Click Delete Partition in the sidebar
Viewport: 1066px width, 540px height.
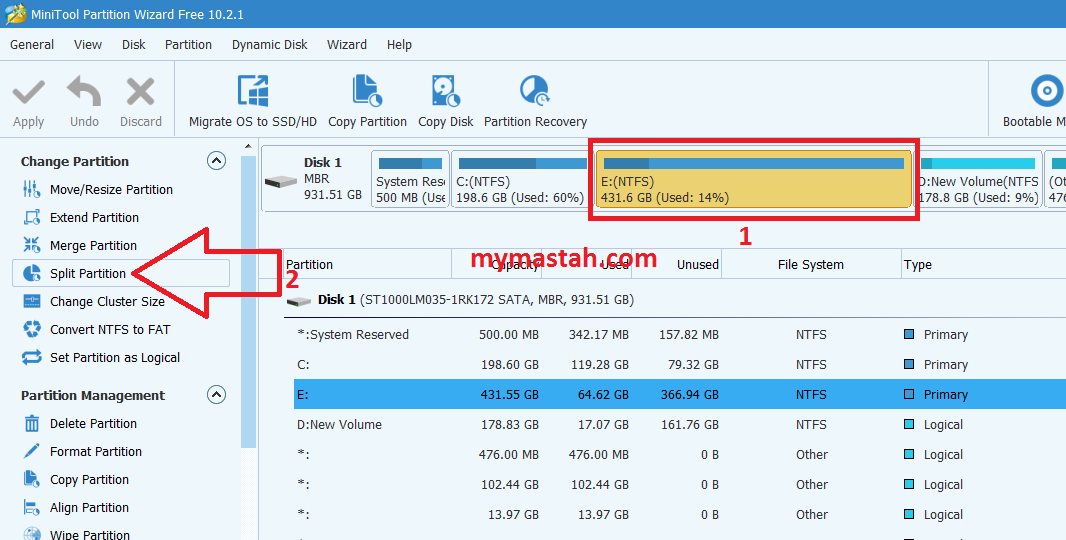click(93, 424)
